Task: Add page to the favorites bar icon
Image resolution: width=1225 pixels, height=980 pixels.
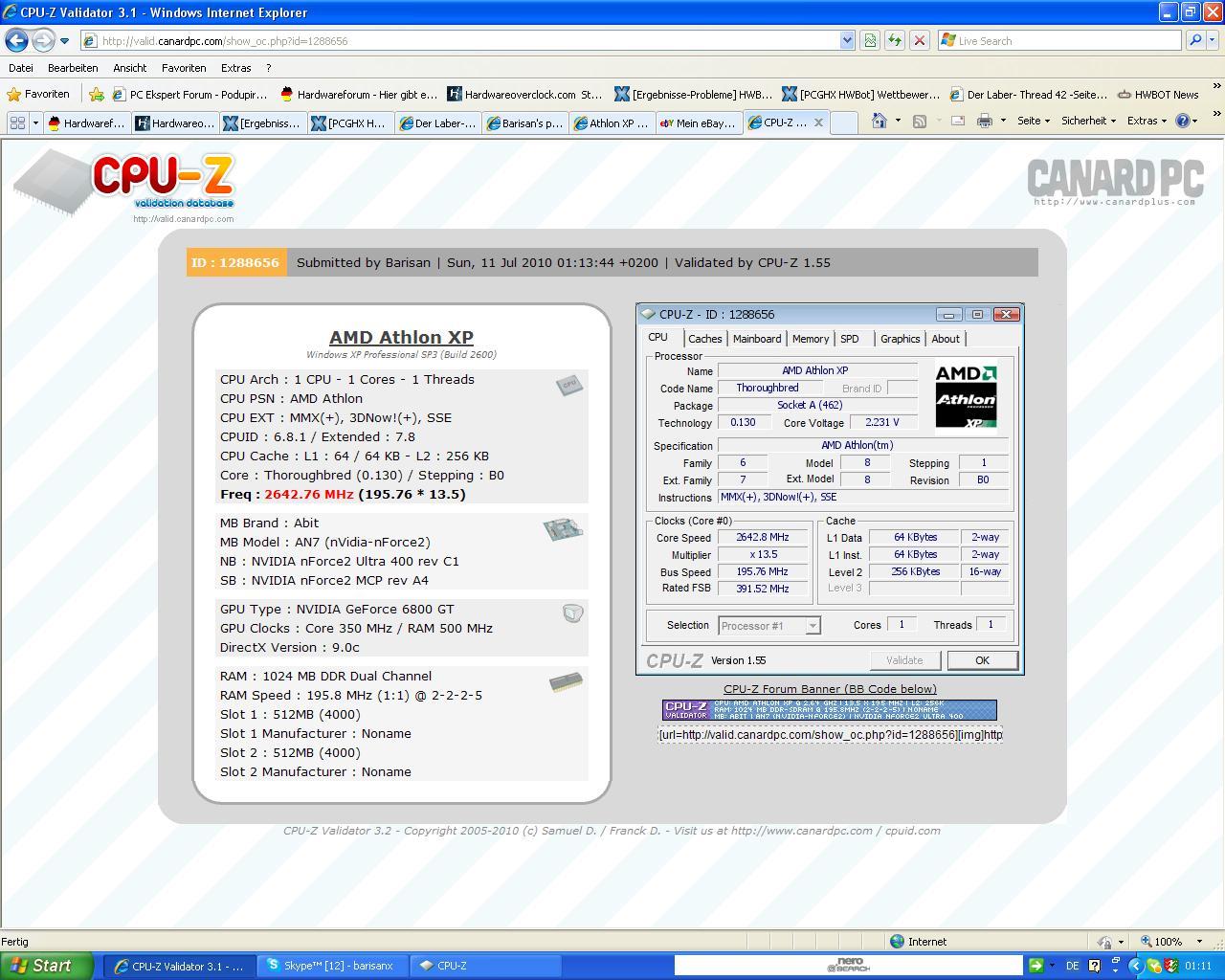Action: point(96,94)
